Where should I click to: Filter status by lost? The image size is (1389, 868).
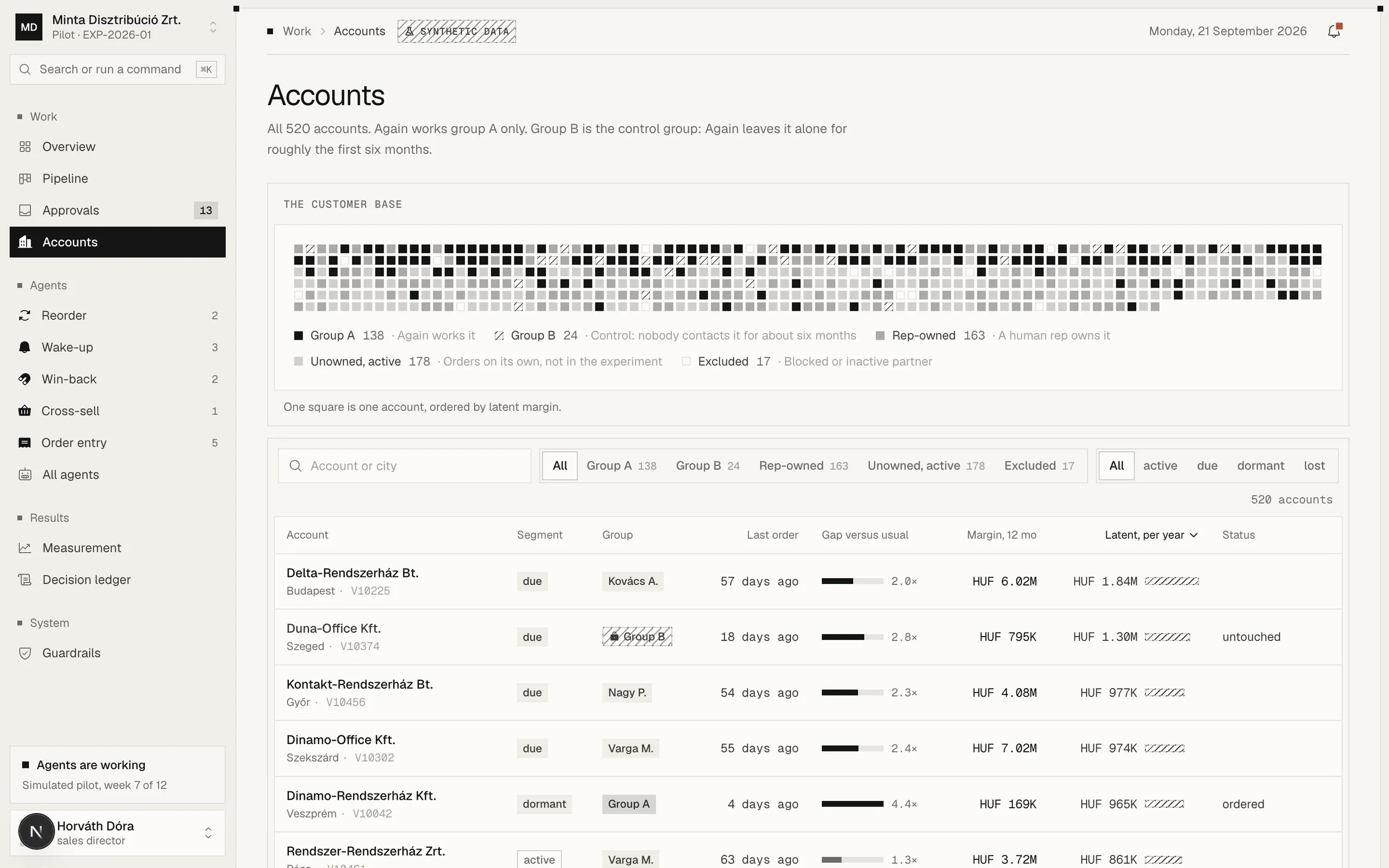[1314, 466]
